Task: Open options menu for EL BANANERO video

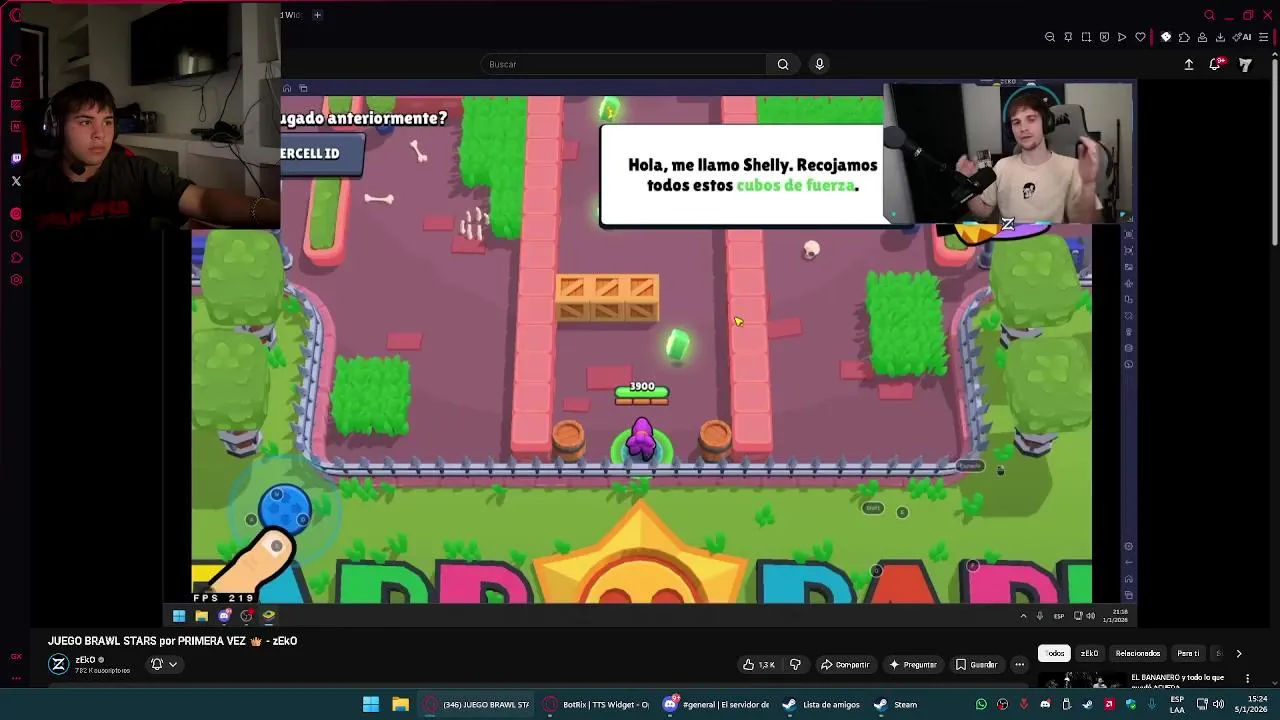Action: [x=1247, y=678]
